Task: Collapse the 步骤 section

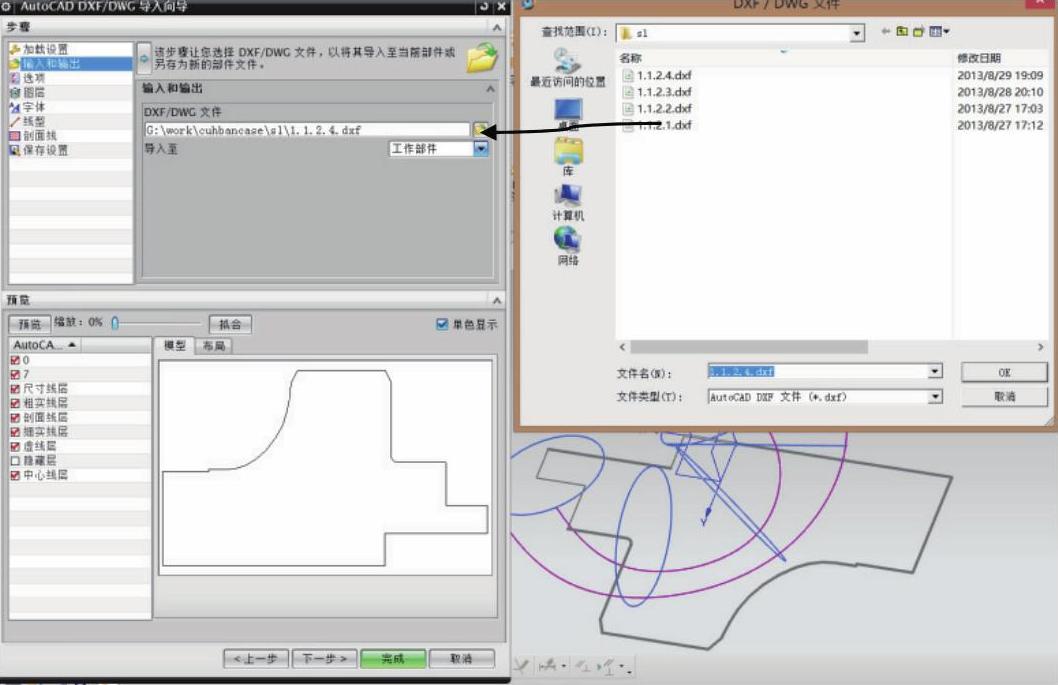Action: 497,27
